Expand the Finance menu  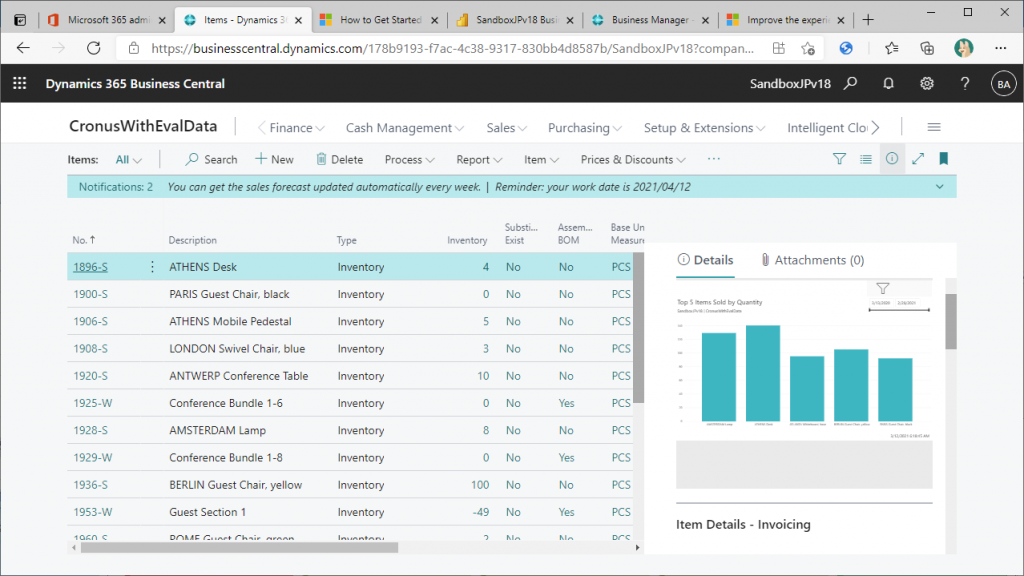click(x=297, y=128)
